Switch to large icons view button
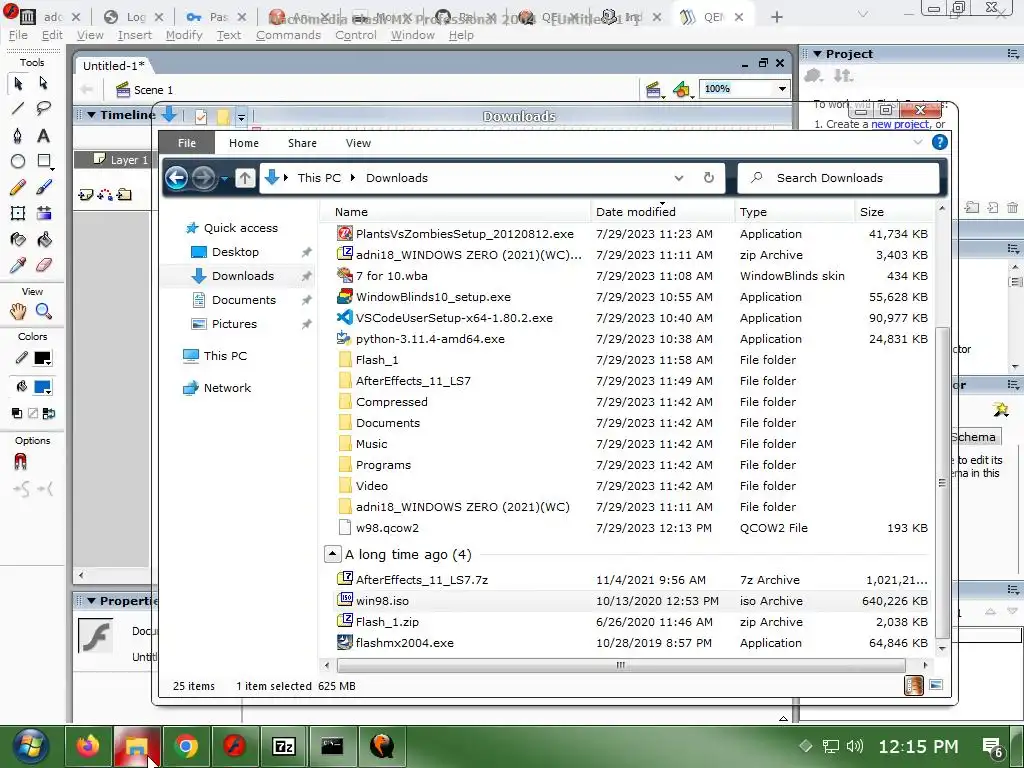Viewport: 1024px width, 768px height. pyautogui.click(x=936, y=685)
